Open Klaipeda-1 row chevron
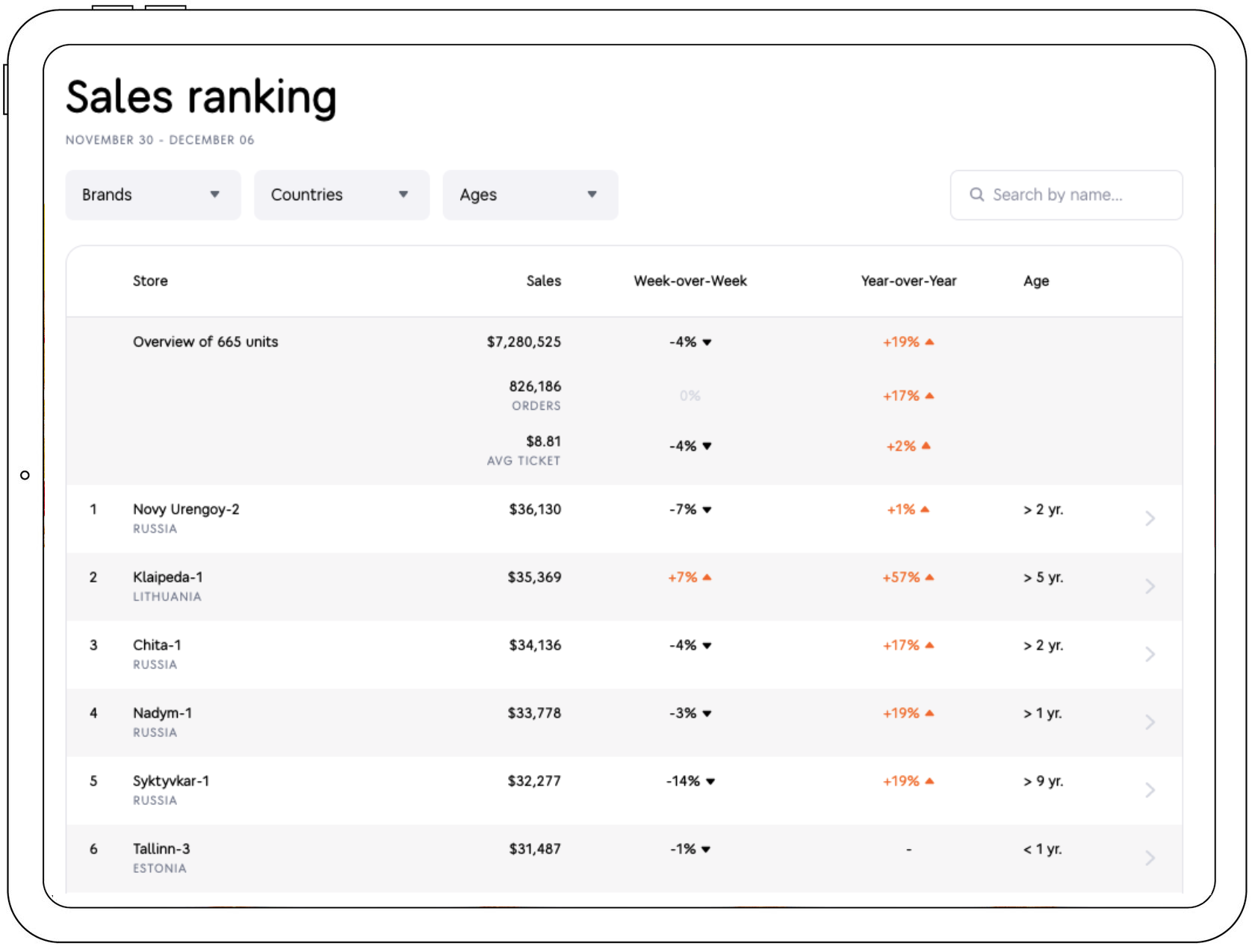Screen dimensions: 1255x952 pyautogui.click(x=1150, y=586)
